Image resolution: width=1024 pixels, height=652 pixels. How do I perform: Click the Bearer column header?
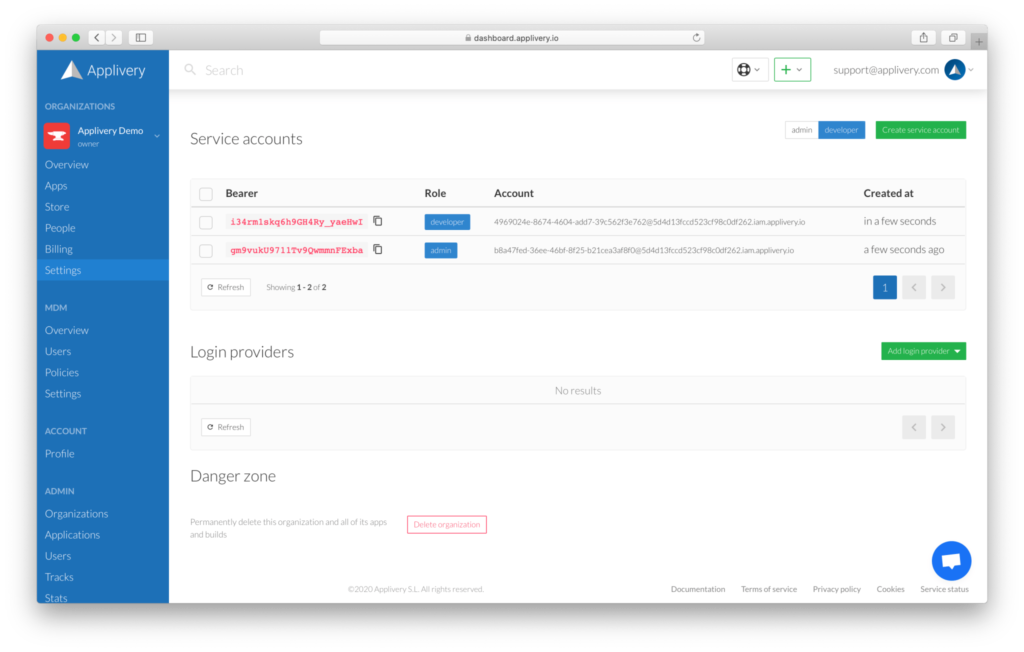coord(242,193)
